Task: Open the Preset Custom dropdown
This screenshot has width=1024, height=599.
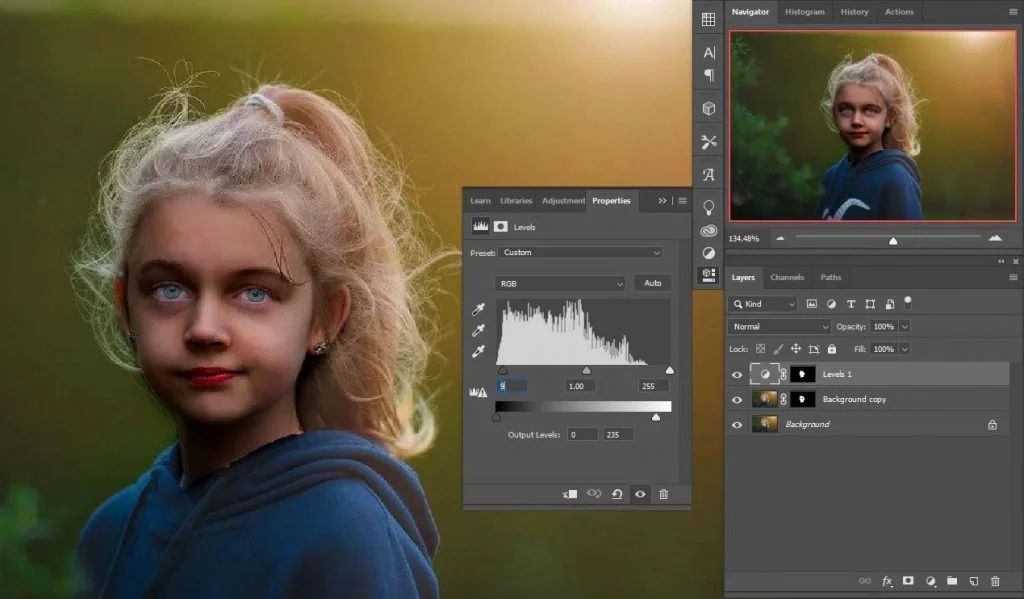Action: (x=581, y=252)
